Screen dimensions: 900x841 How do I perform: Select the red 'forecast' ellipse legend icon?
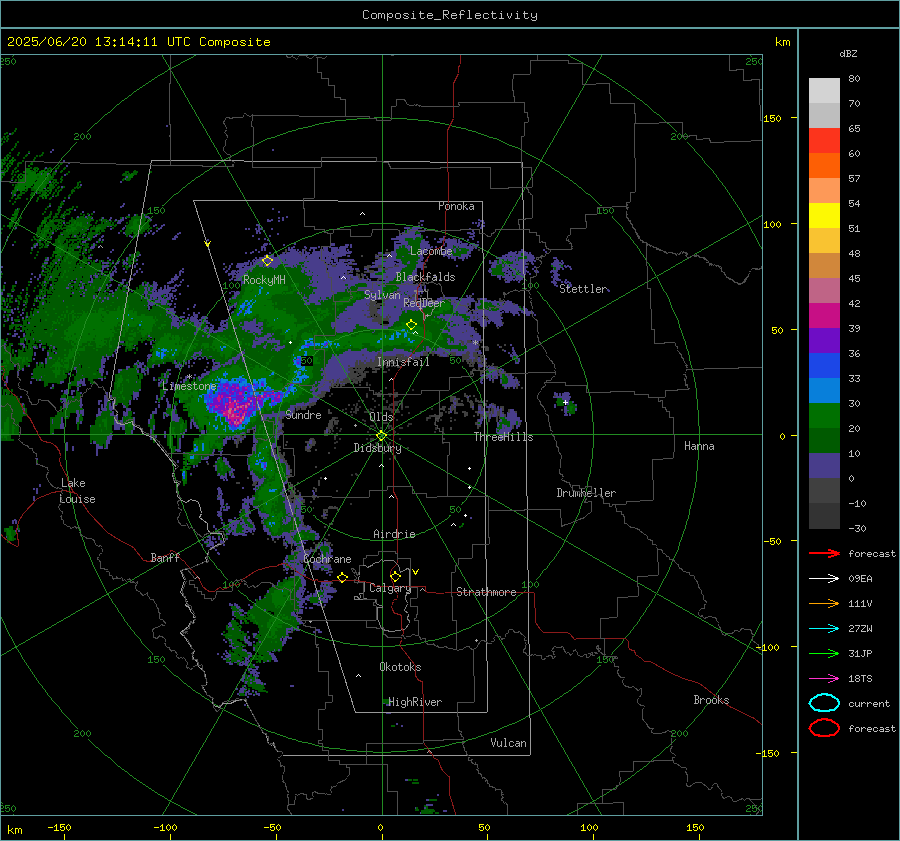824,728
